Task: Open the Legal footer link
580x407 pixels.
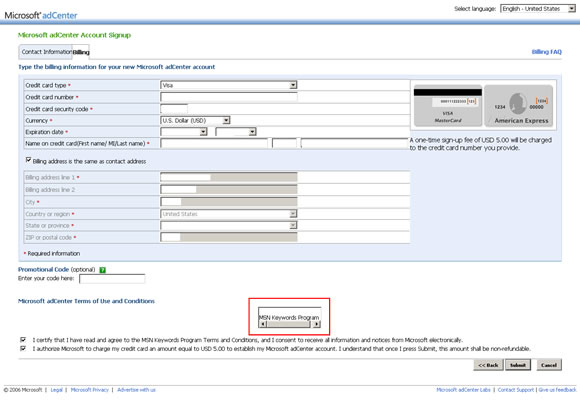Action: (57, 390)
